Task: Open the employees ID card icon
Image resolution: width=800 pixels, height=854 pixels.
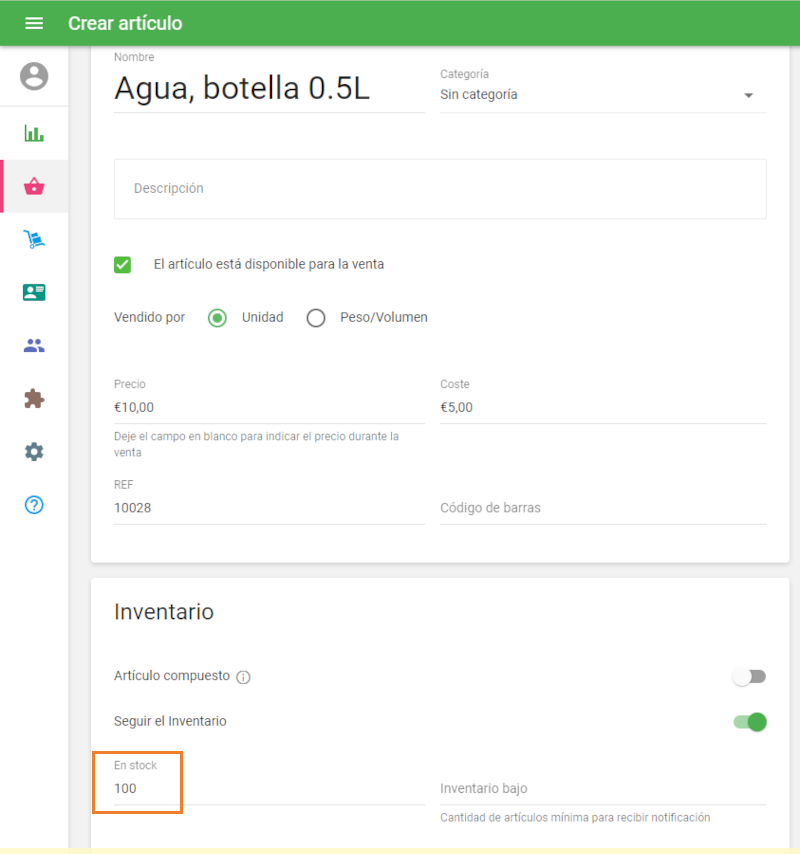Action: (34, 292)
